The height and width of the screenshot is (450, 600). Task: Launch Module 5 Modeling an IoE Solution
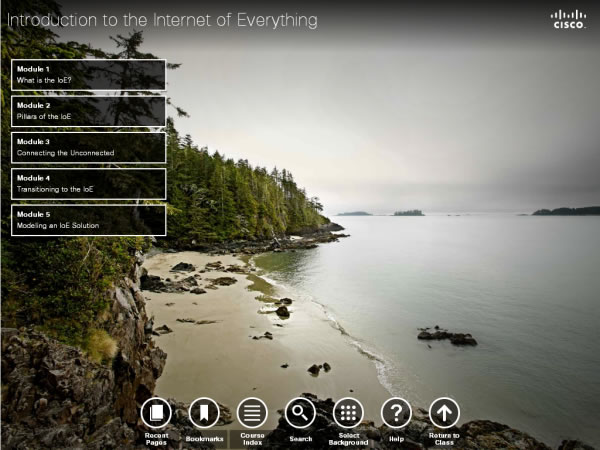tap(89, 220)
